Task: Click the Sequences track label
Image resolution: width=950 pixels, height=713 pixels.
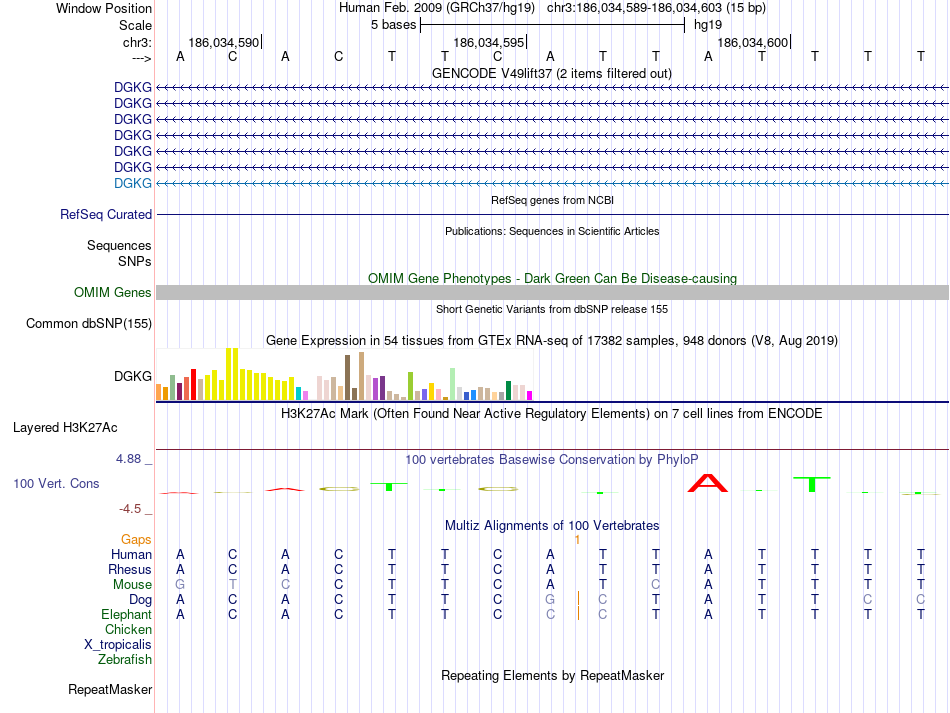Action: click(x=119, y=245)
